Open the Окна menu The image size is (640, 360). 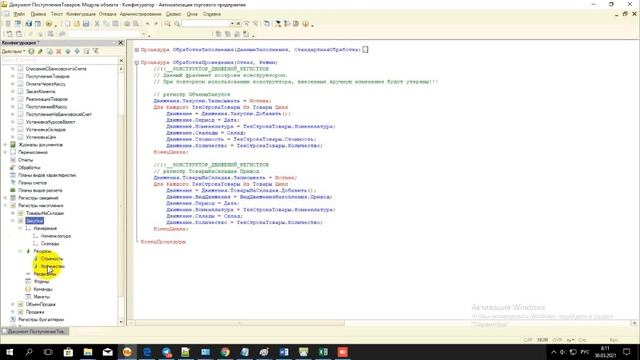(192, 14)
